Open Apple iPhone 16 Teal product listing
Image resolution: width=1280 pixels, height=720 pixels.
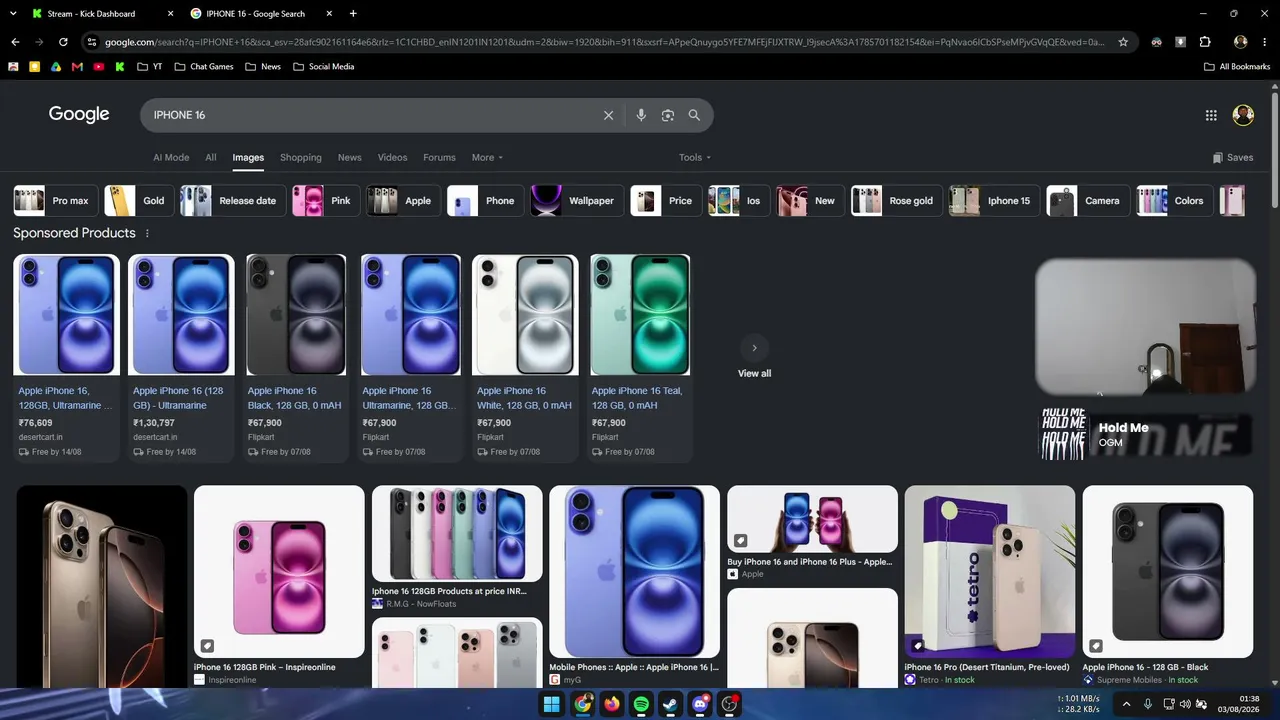640,357
